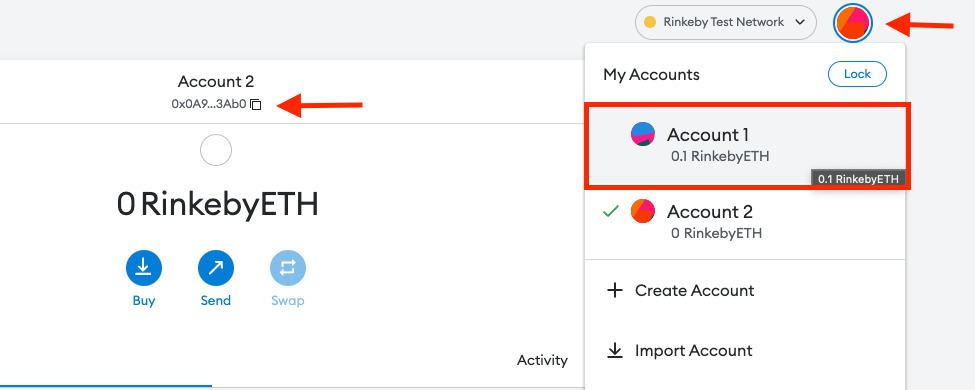Screen dimensions: 975x390
Task: Click 0 RinkebyETH balance under Account 2
Action: (x=716, y=234)
